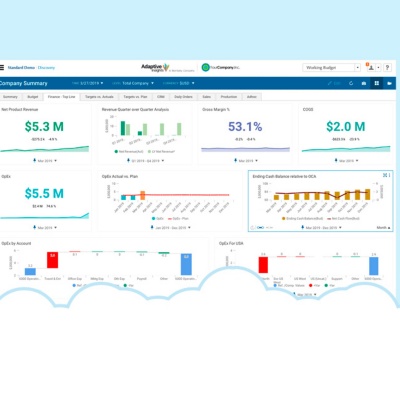Click the camera snapshot icon

[364, 83]
